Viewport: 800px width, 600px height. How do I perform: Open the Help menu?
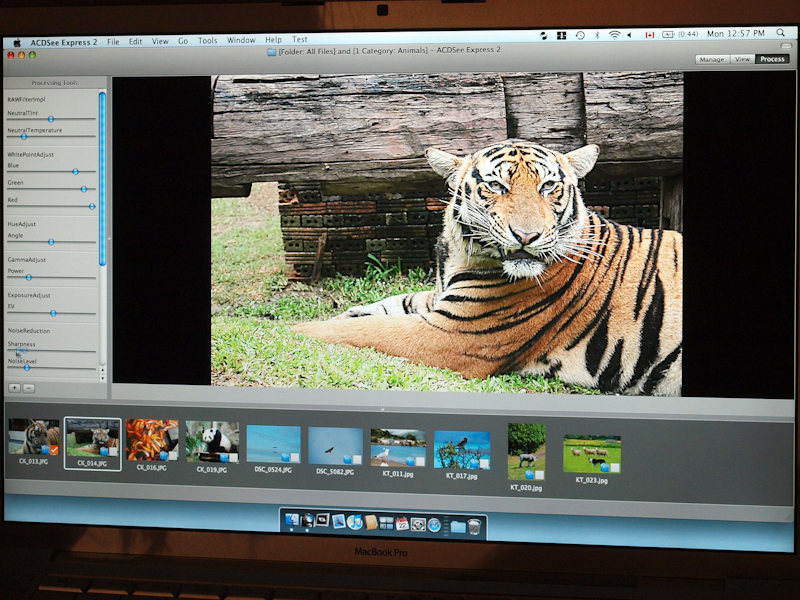coord(273,39)
